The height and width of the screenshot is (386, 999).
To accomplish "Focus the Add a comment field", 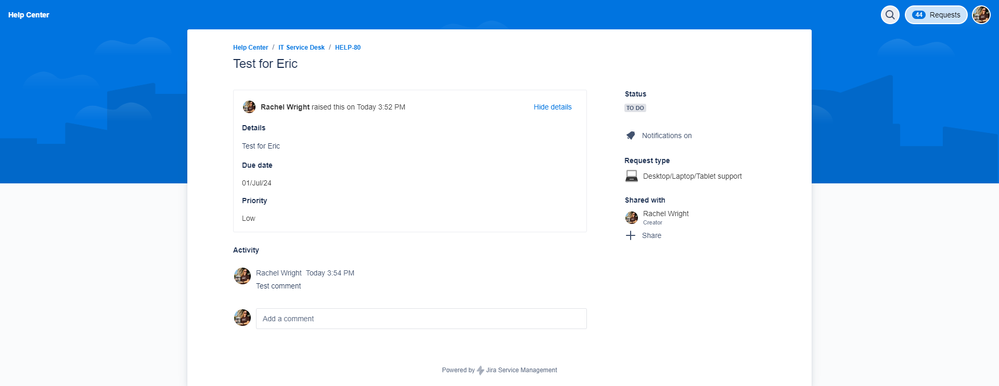I will 421,318.
